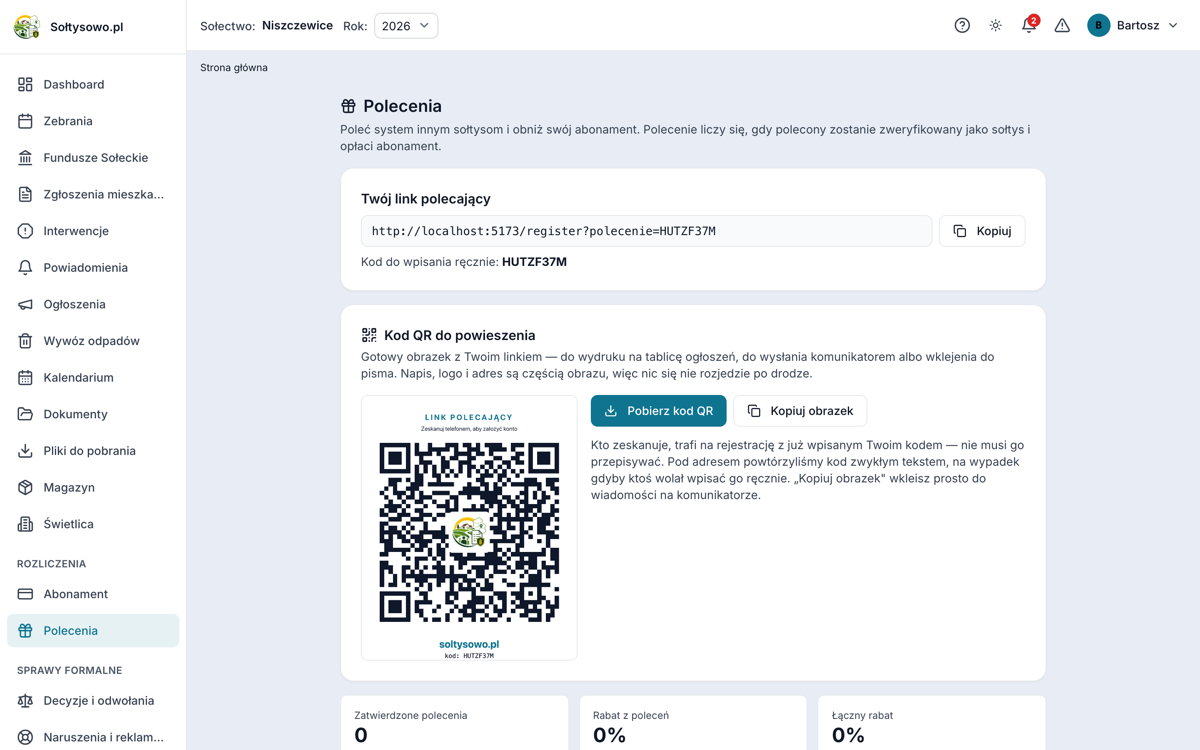Click the Kopiuj obrazek button
1200x750 pixels.
coord(800,411)
